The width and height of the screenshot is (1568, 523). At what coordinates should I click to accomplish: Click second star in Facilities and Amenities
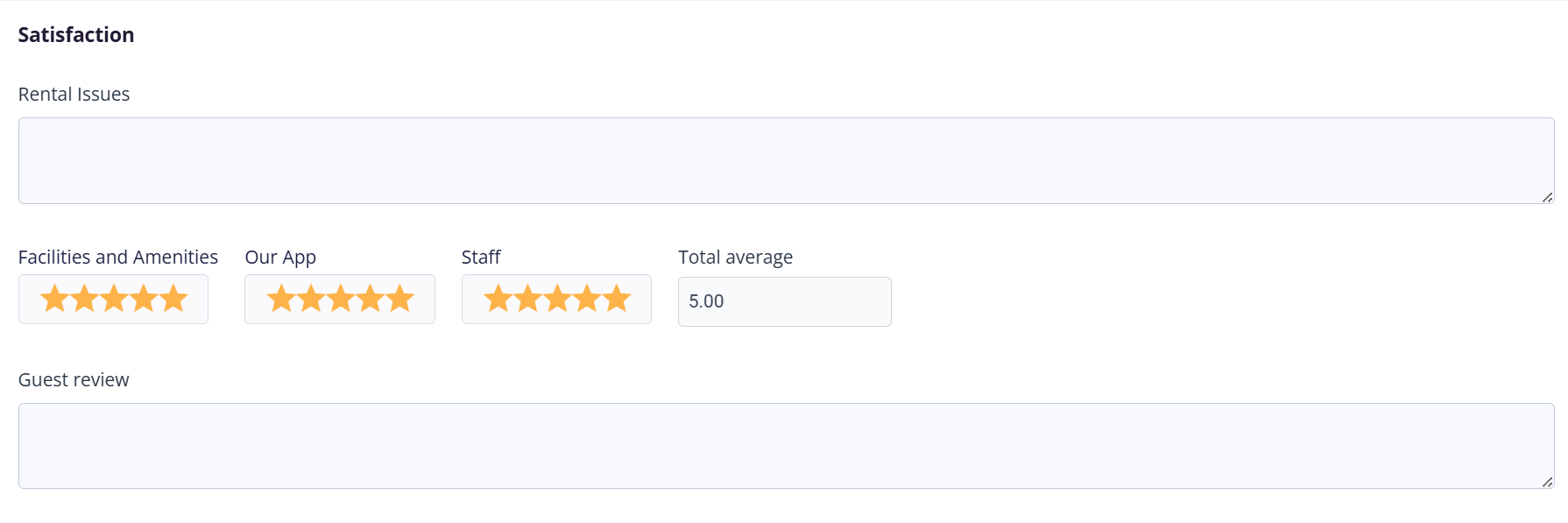(x=84, y=299)
